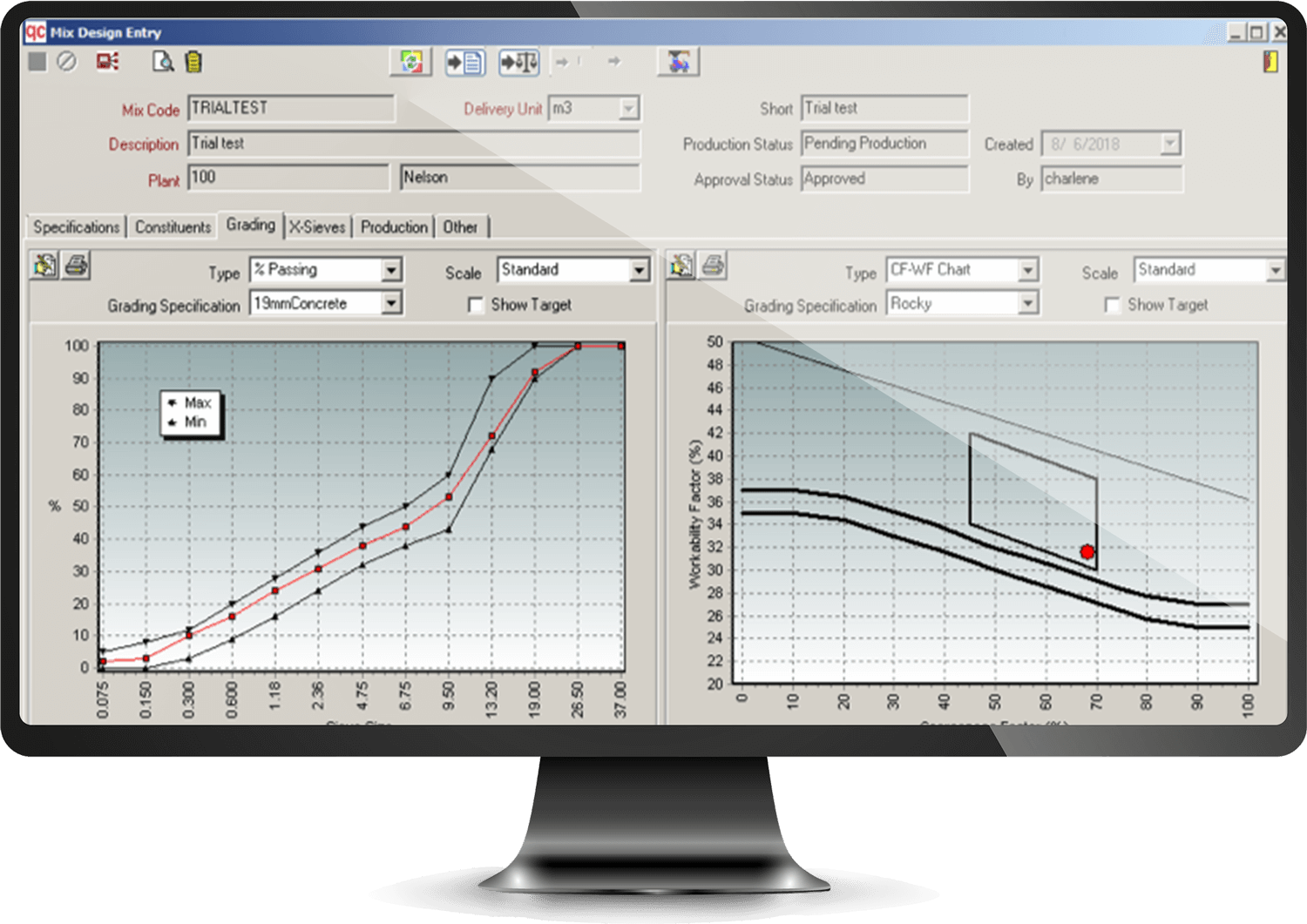Click the arrow-to-balance-scales icon
The height and width of the screenshot is (924, 1307).
tap(518, 62)
